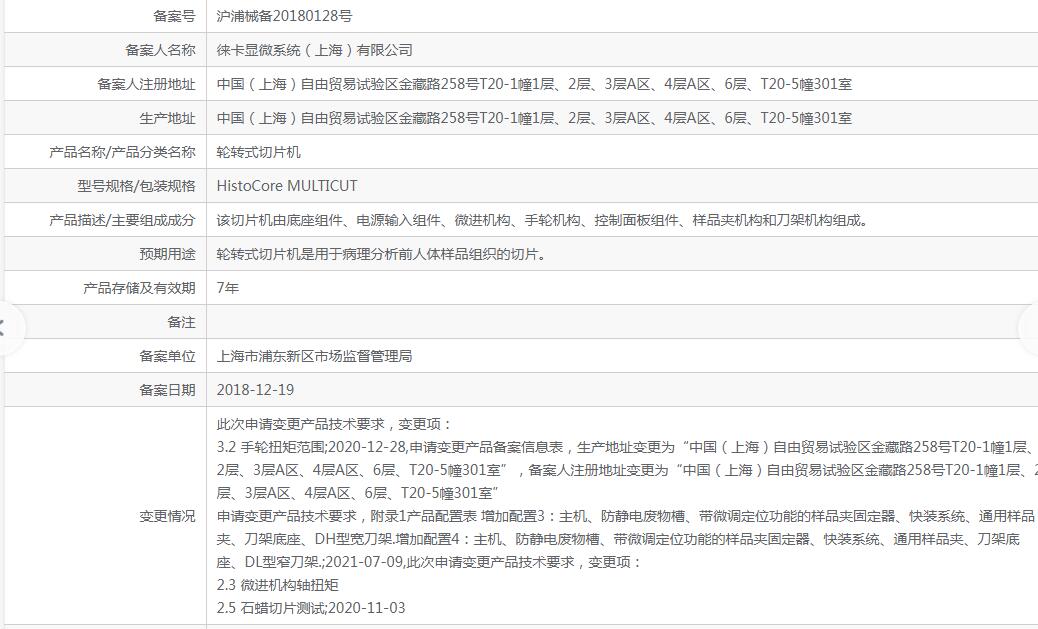
Task: Select the filing number 沪浦械备20180128号
Action: pyautogui.click(x=284, y=16)
